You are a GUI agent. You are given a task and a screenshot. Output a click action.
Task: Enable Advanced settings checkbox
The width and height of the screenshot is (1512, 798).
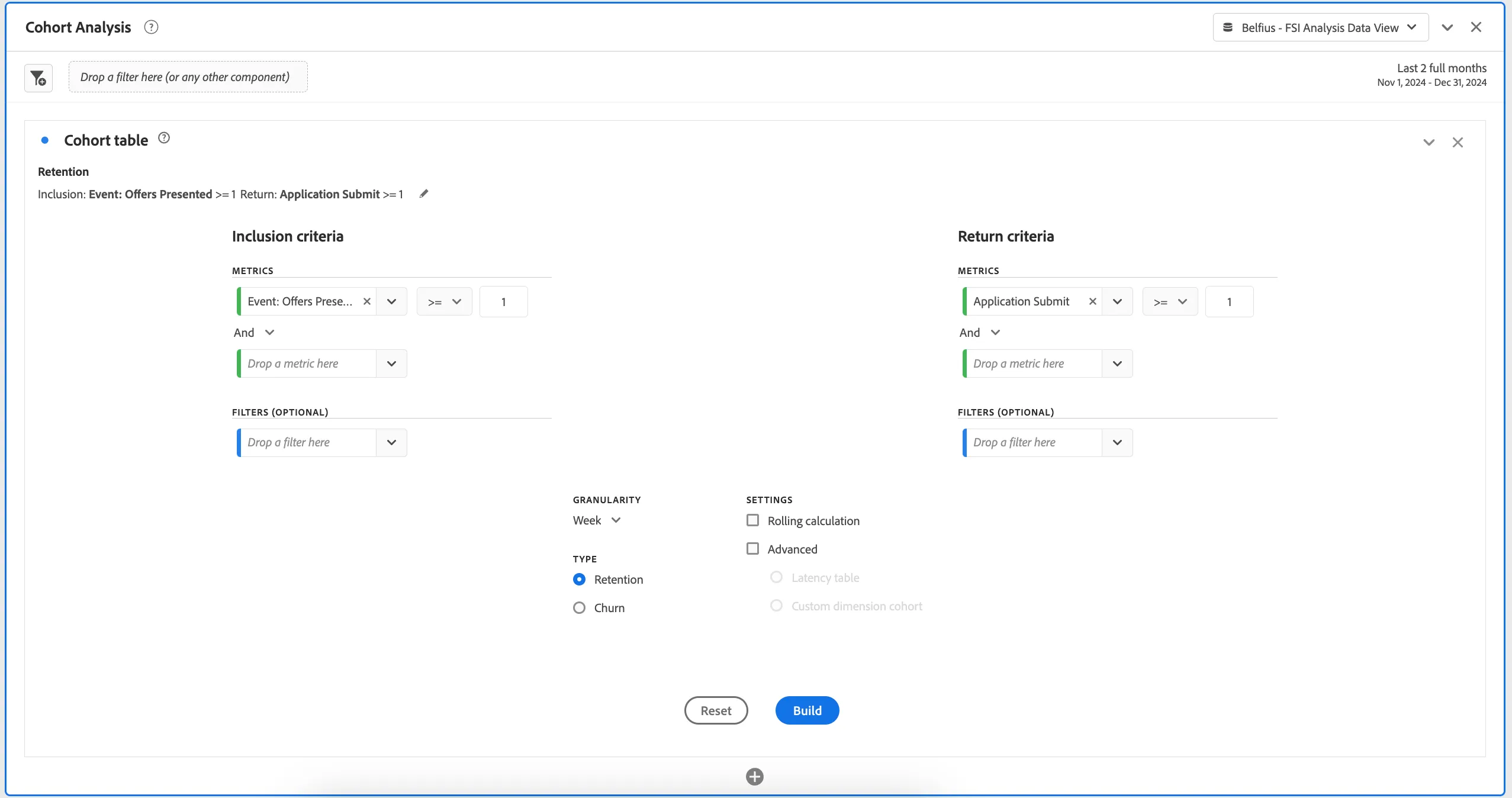(753, 549)
